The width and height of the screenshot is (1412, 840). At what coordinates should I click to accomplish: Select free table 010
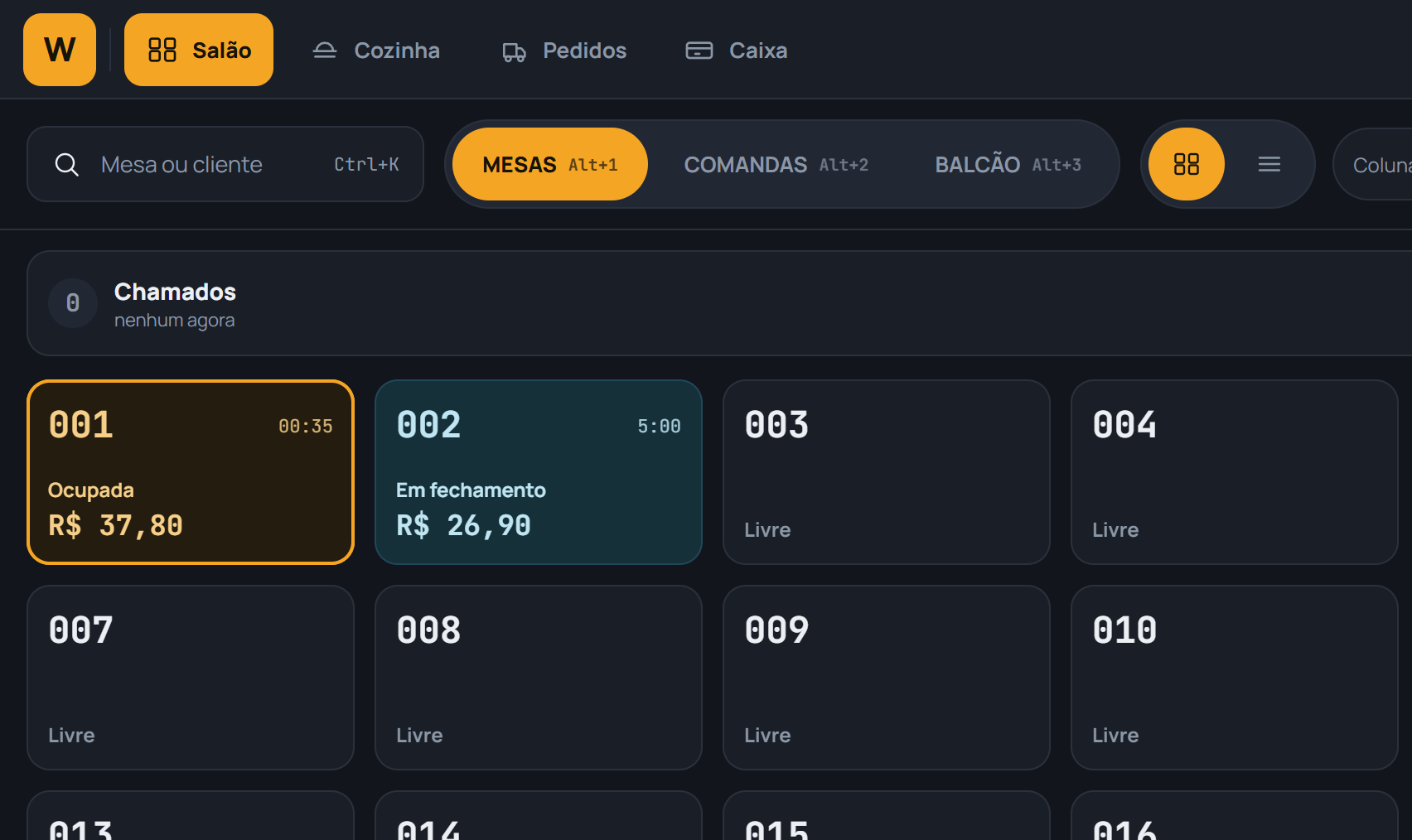[x=1235, y=678]
